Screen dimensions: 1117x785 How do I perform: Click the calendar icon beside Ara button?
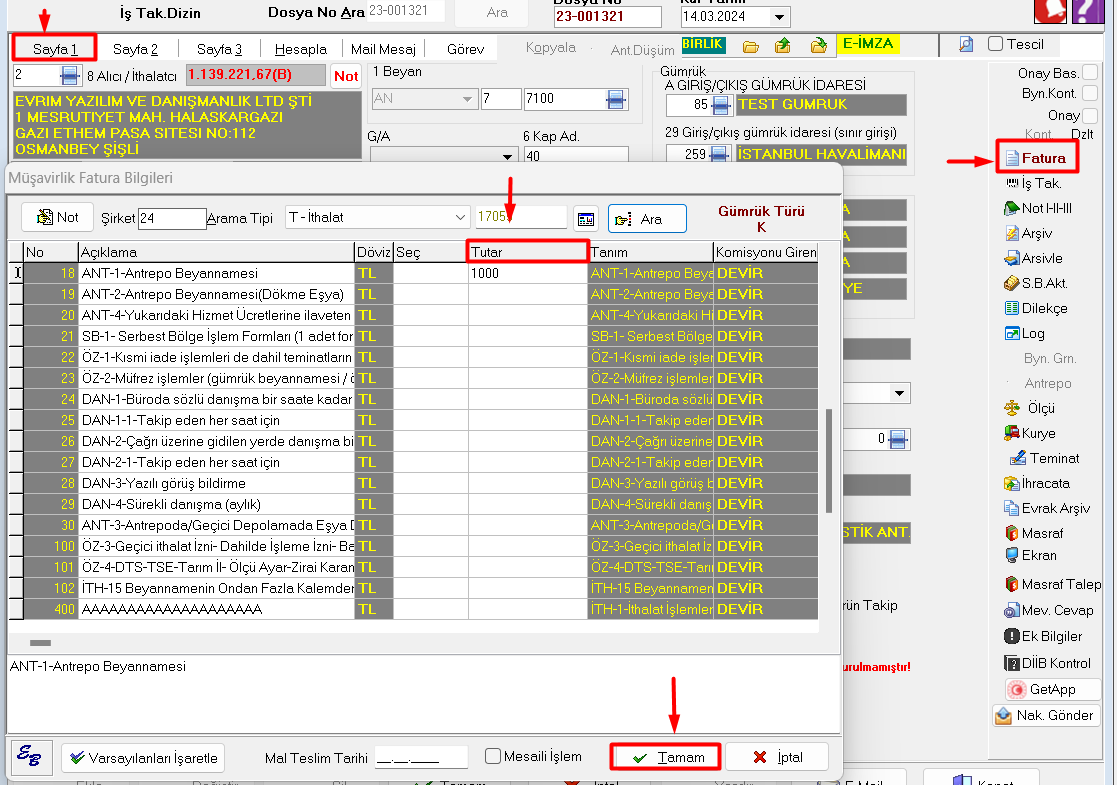(x=585, y=218)
